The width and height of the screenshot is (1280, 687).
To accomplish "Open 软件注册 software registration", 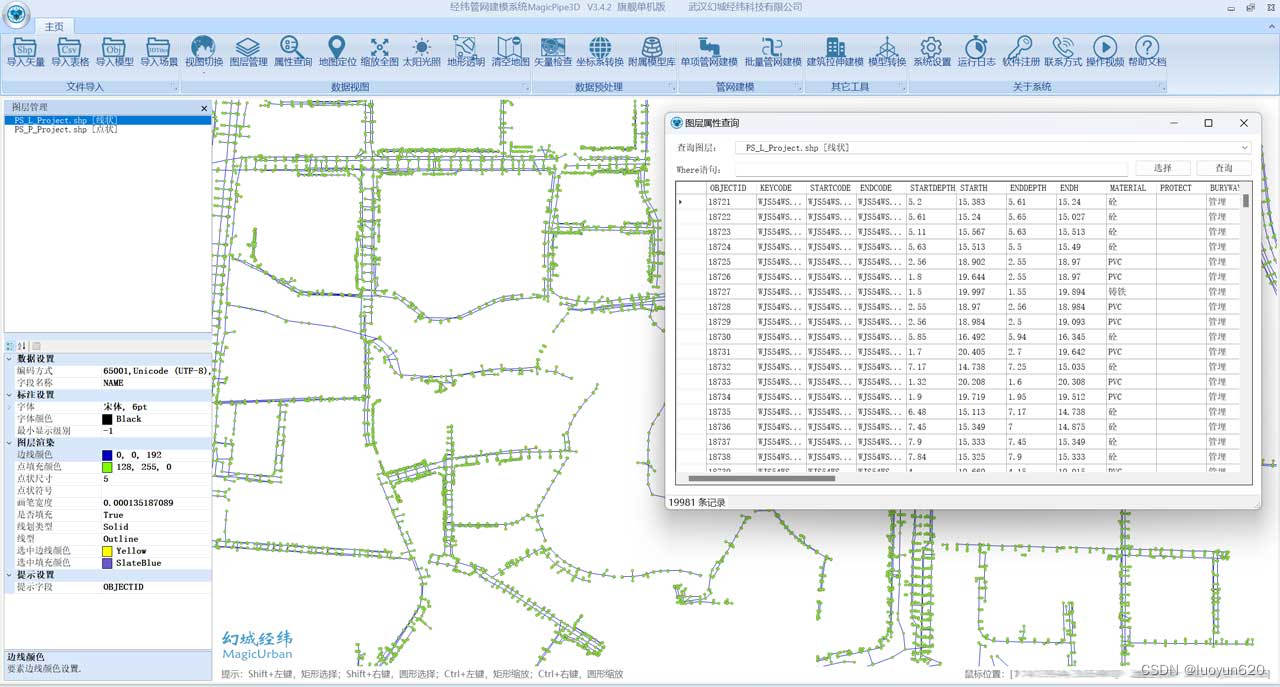I will 1020,52.
